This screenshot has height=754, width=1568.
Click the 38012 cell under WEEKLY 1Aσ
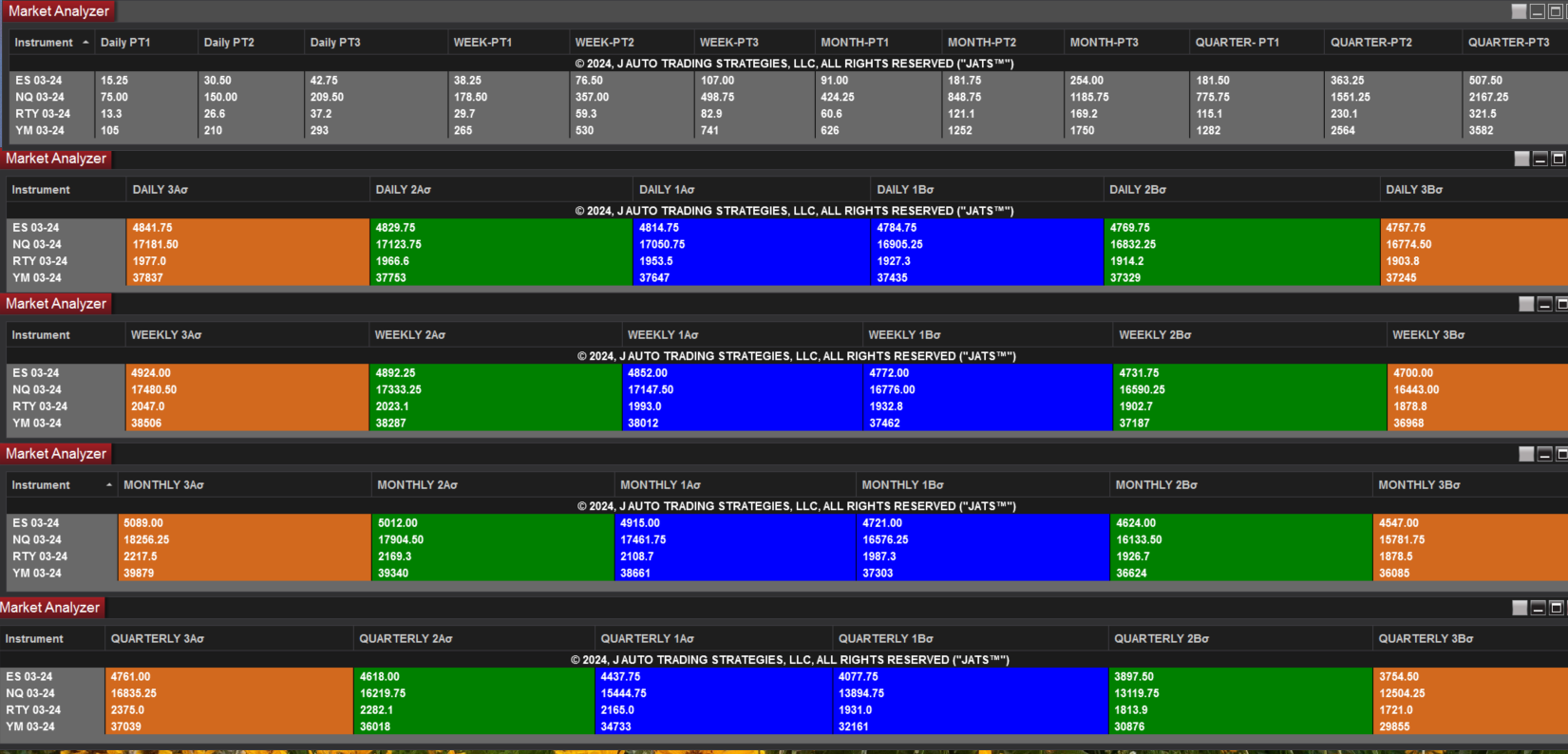click(x=742, y=424)
